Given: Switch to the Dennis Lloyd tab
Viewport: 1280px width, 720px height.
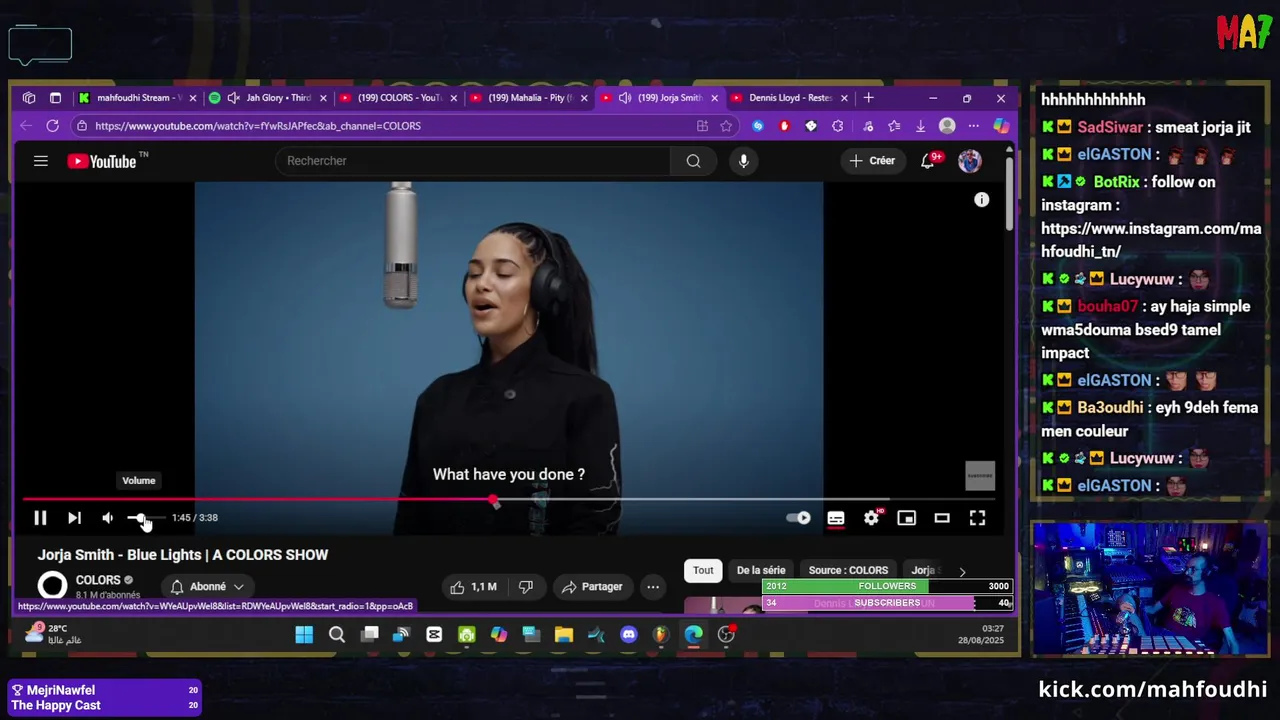Looking at the screenshot, I should (x=790, y=98).
